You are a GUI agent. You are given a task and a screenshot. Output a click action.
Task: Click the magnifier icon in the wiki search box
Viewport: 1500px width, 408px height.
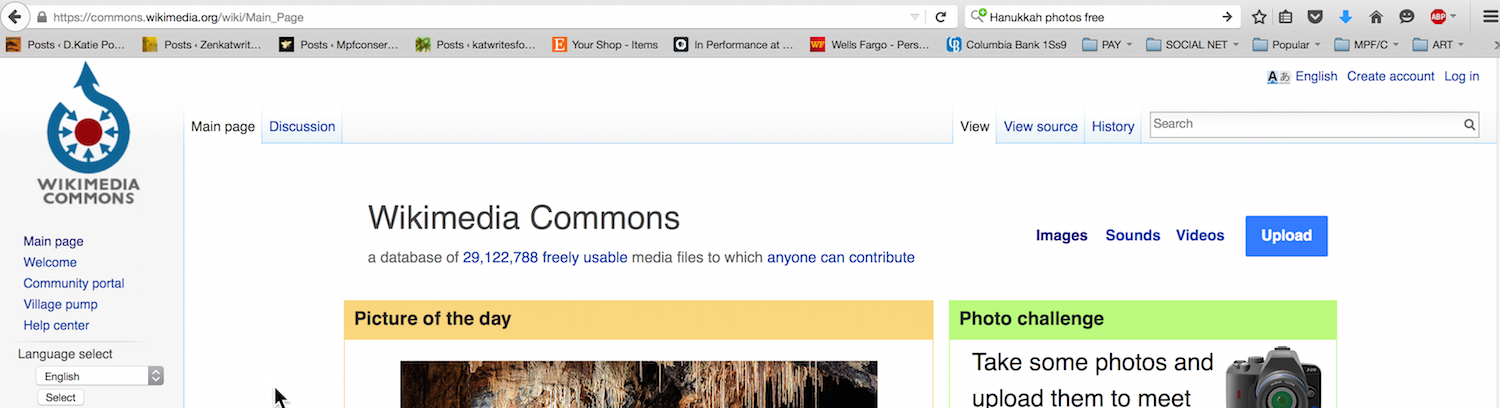[1469, 125]
